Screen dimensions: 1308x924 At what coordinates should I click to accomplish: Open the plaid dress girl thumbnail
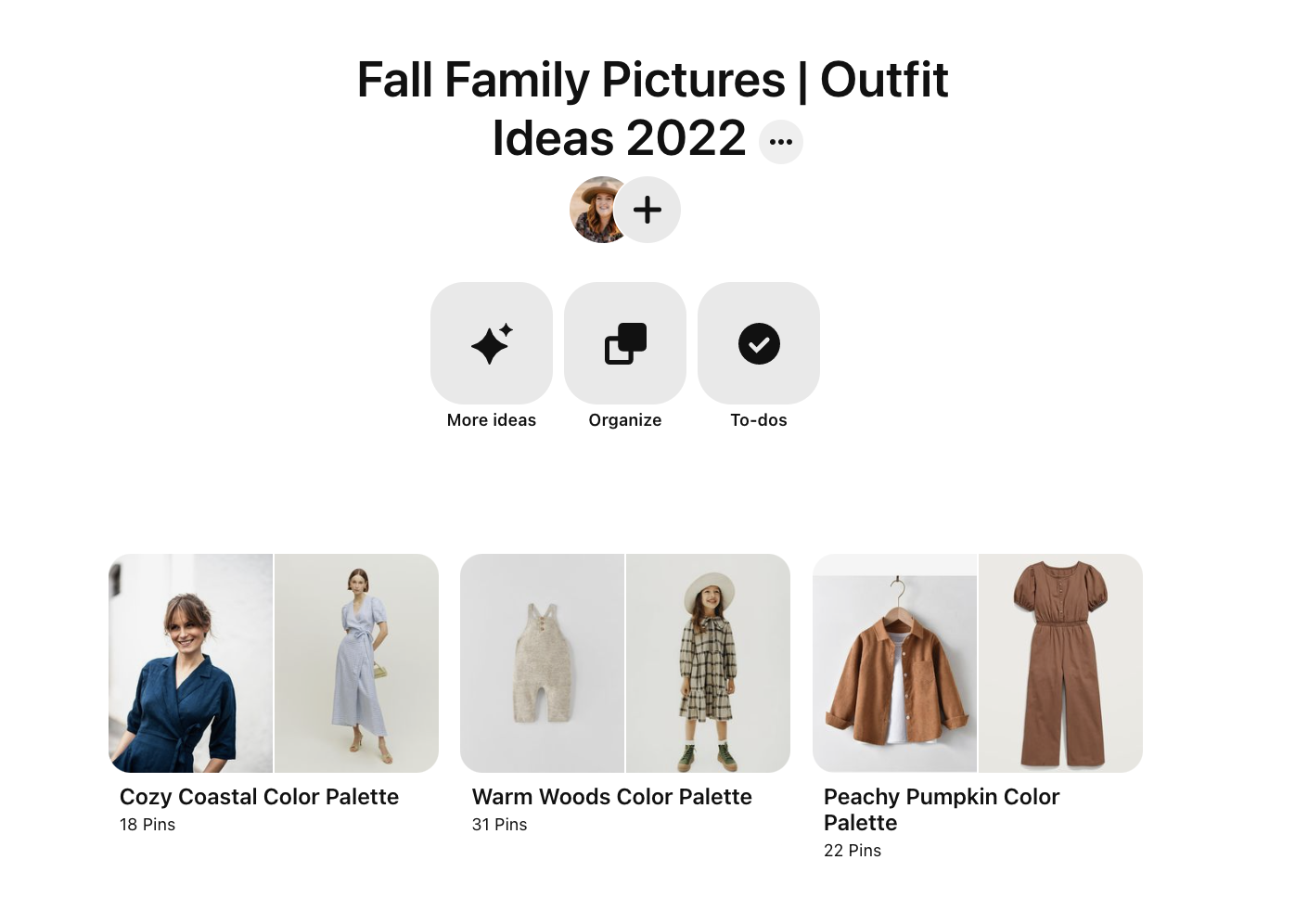pos(708,663)
